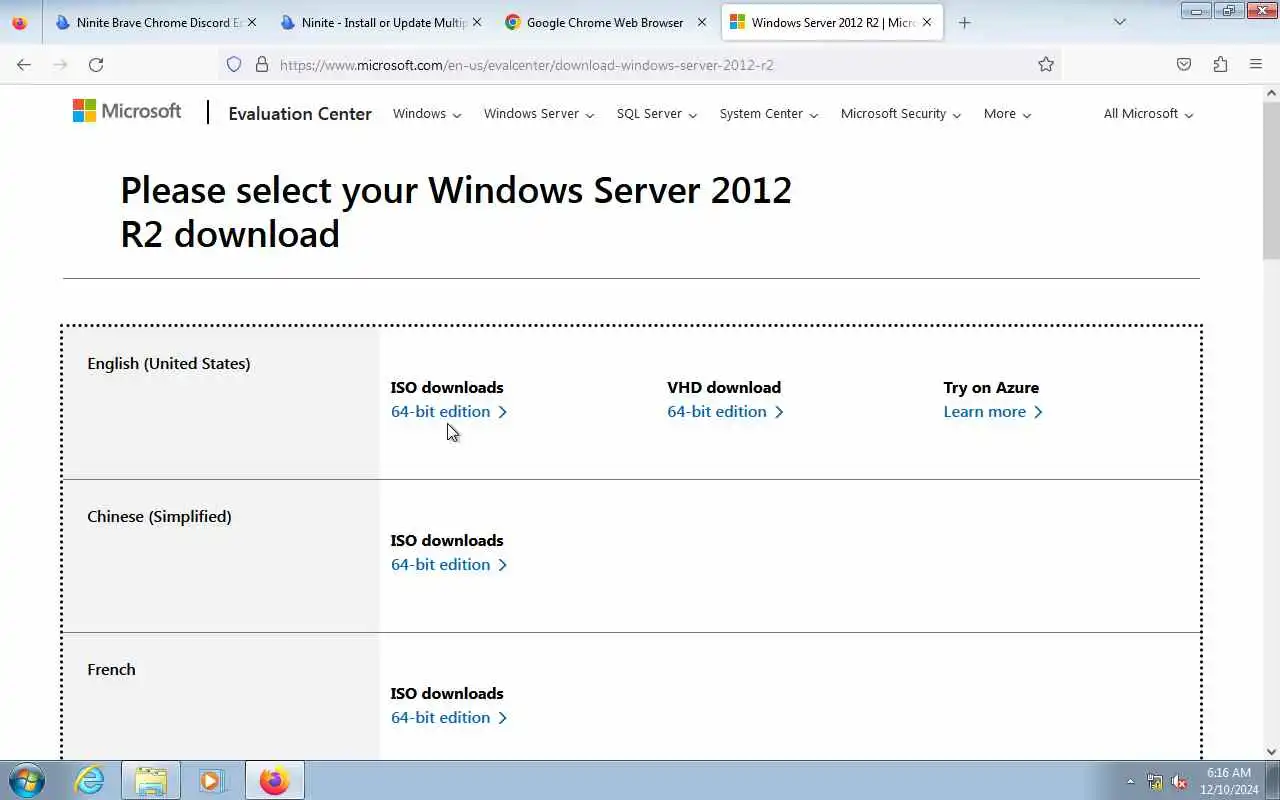This screenshot has height=800, width=1280.
Task: Open the Windows Start button
Action: point(26,780)
